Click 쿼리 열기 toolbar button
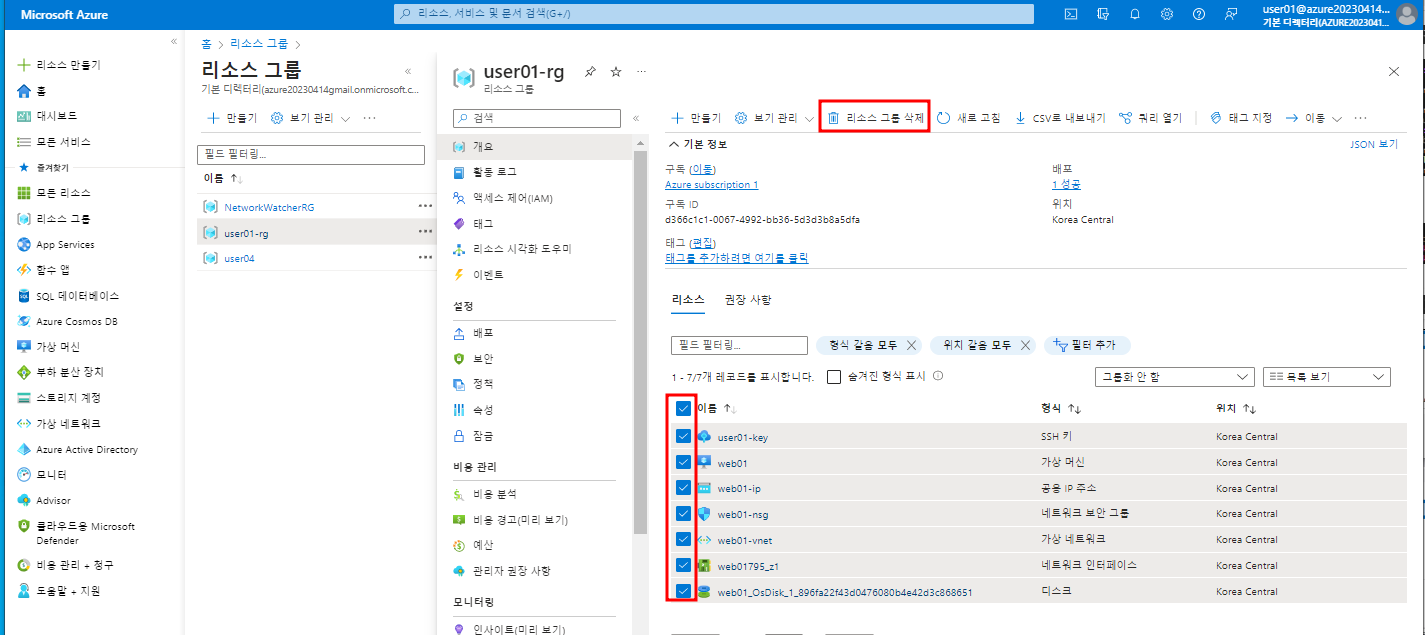The height and width of the screenshot is (635, 1425). coord(1150,117)
